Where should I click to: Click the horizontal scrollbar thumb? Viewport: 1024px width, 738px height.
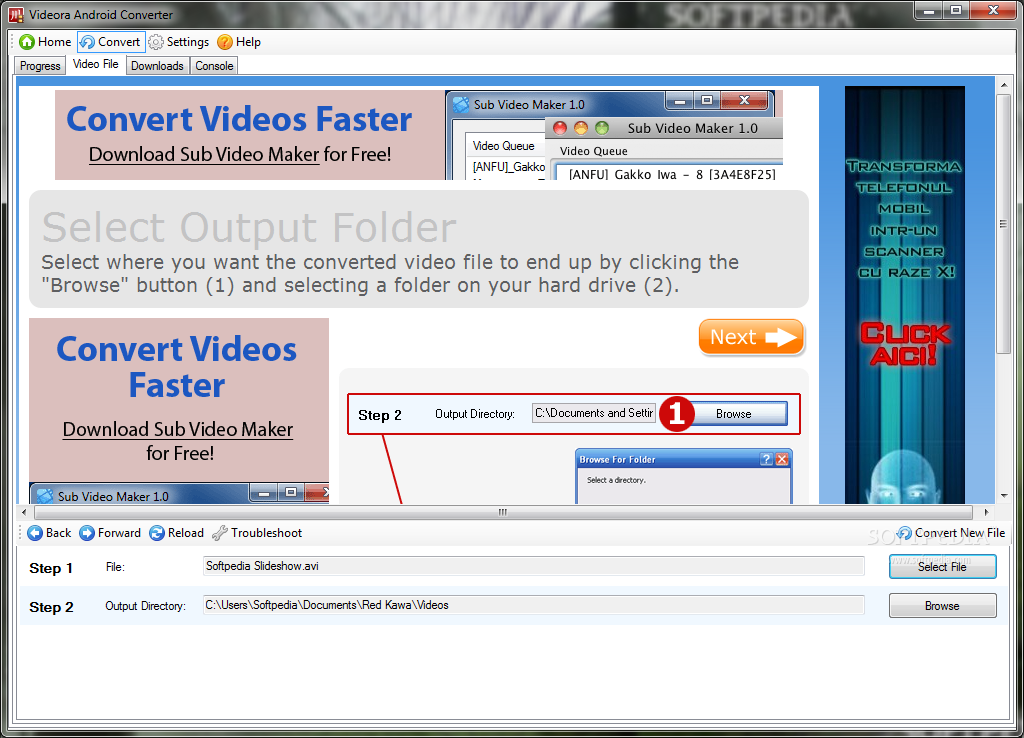pos(503,512)
